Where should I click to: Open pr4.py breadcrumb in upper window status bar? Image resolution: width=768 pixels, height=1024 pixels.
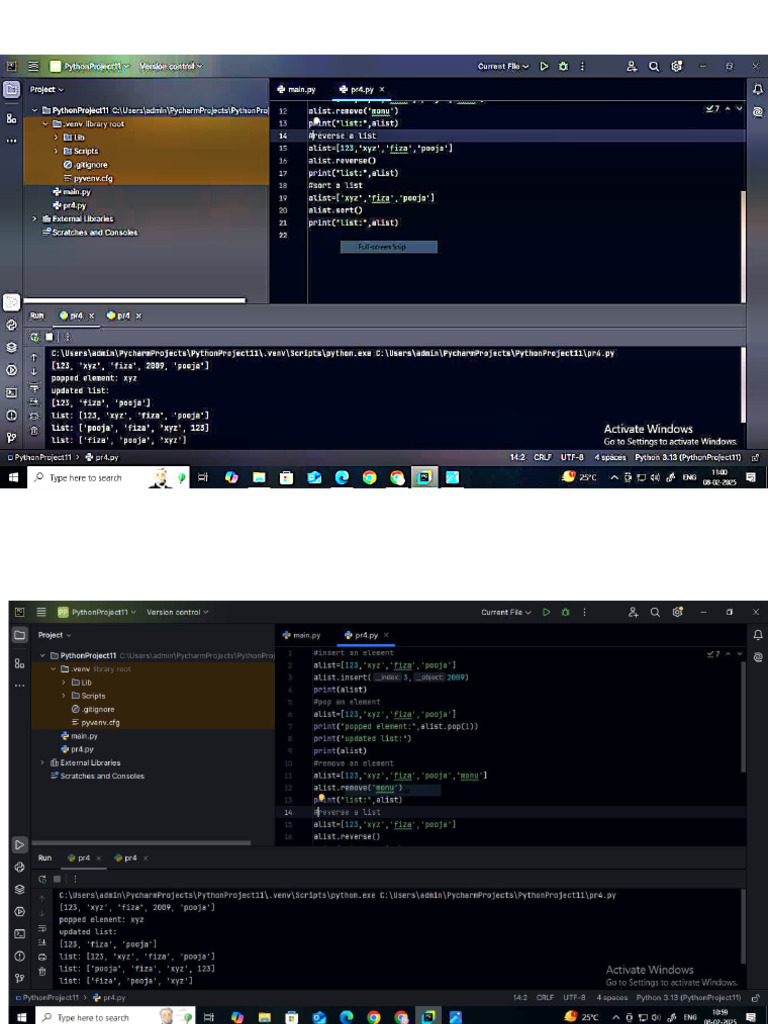pos(102,458)
